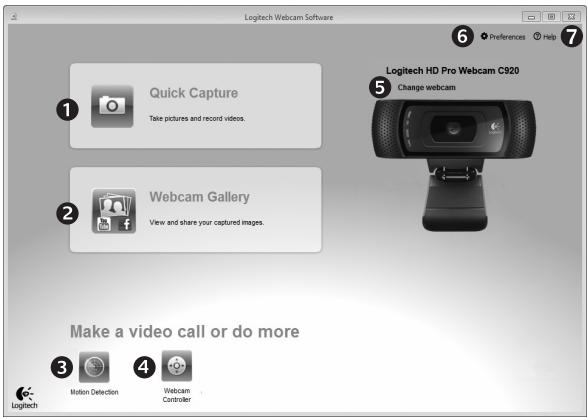The image size is (587, 417).
Task: Select the 'Webcam Gallery' heading
Action: click(x=199, y=197)
